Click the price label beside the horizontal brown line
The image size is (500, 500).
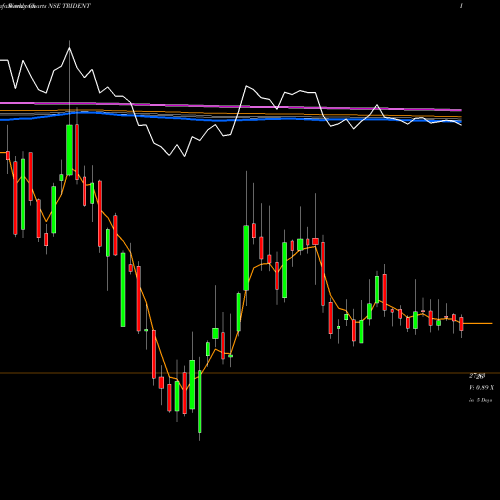[477, 376]
